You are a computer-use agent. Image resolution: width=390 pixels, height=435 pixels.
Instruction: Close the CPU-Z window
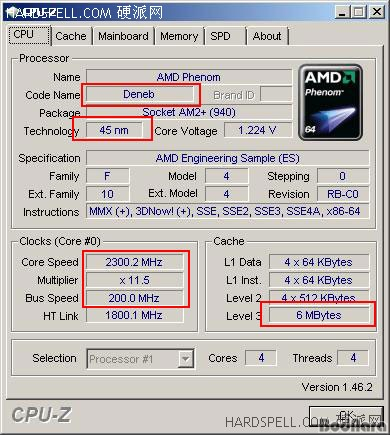pyautogui.click(x=377, y=12)
